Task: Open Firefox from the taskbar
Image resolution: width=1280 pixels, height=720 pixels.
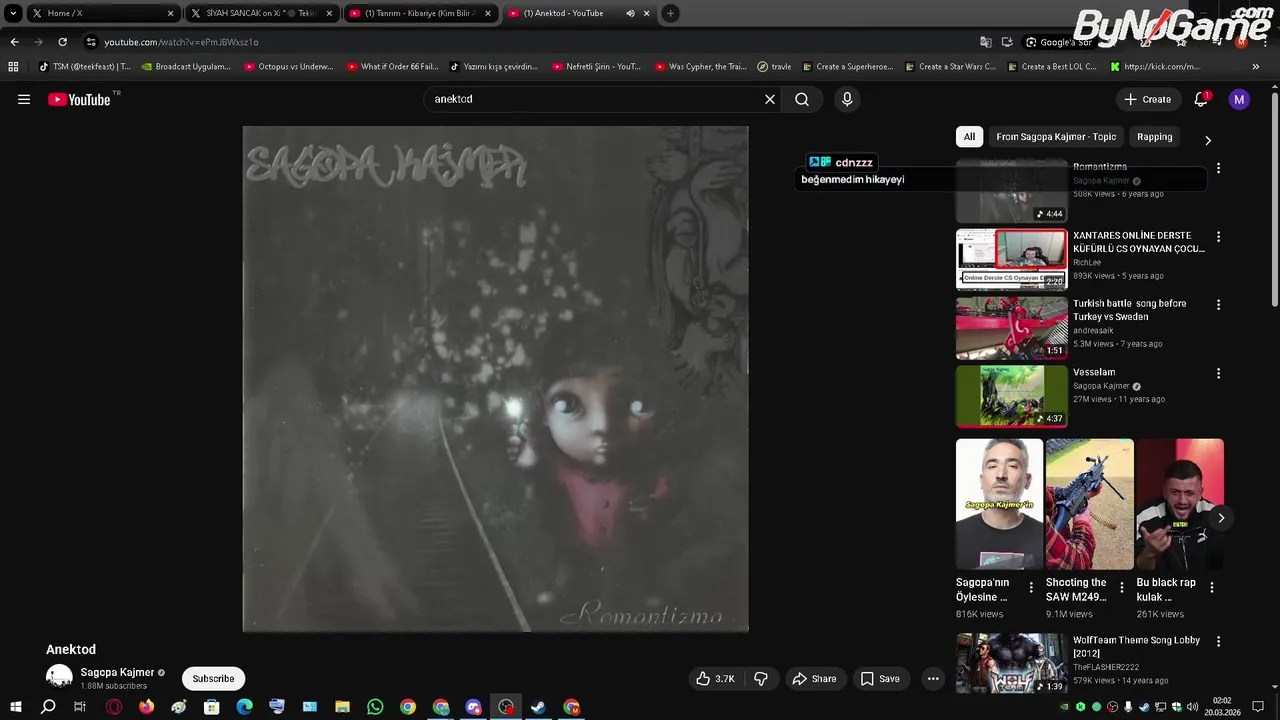Action: point(146,707)
